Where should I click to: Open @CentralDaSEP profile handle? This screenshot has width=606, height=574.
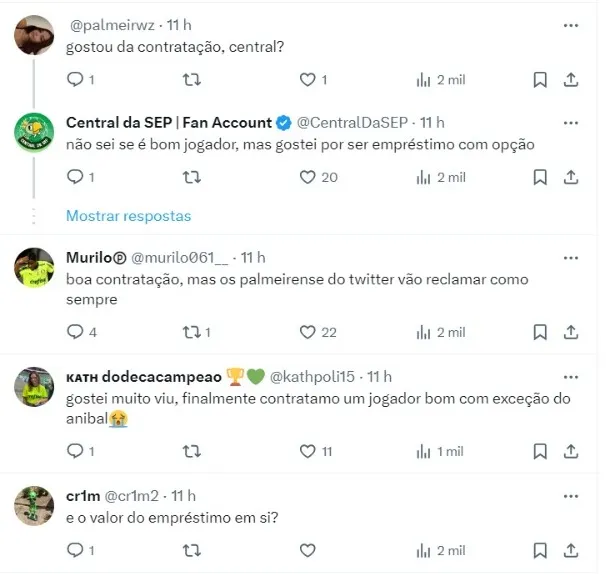click(x=352, y=123)
